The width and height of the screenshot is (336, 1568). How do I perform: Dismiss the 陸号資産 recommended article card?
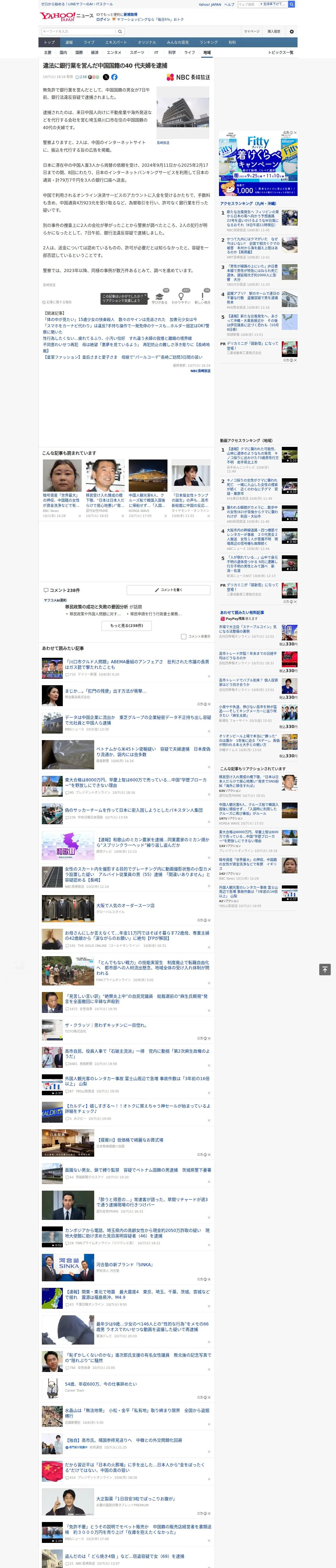[x=79, y=516]
